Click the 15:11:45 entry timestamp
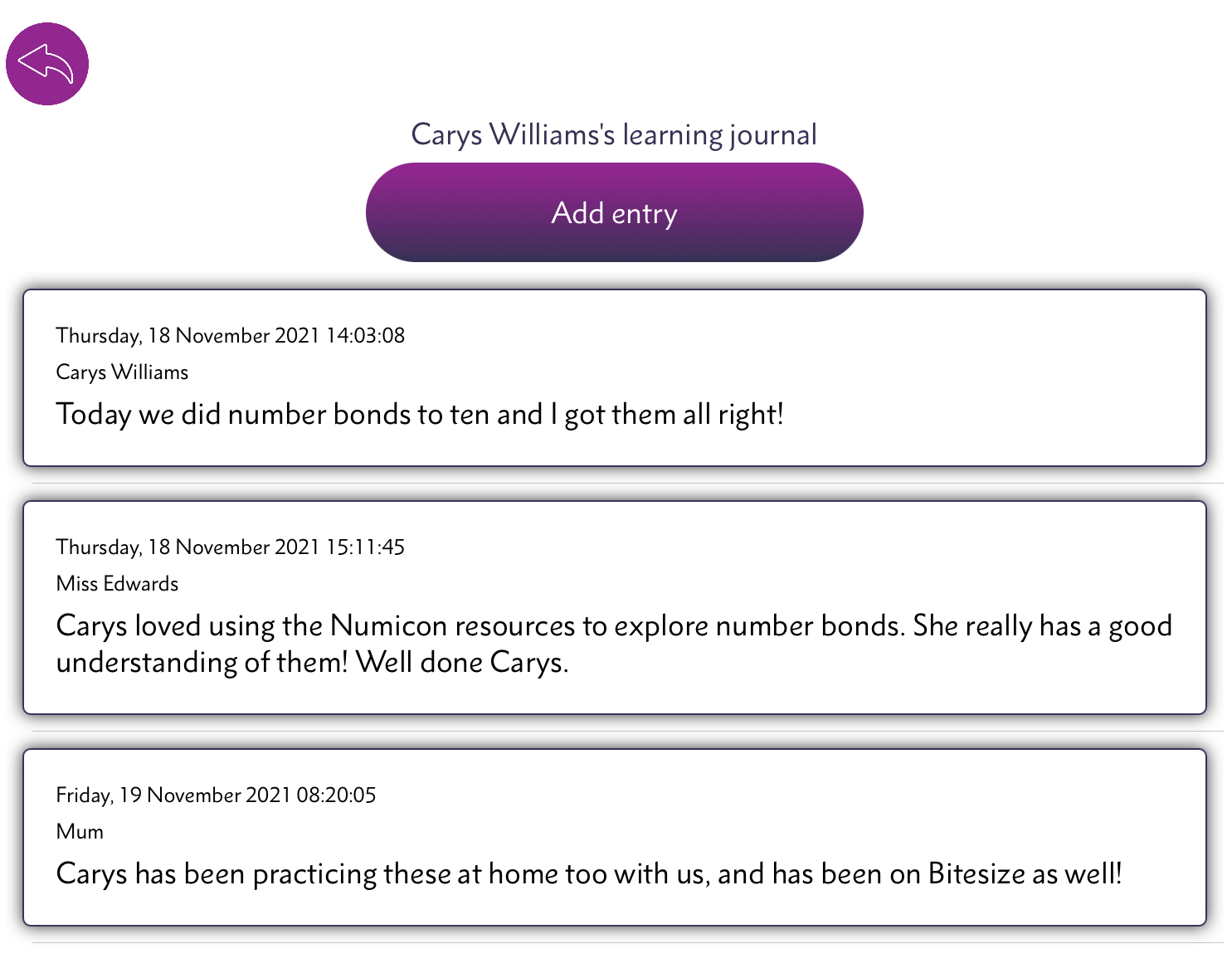The width and height of the screenshot is (1232, 963). pyautogui.click(x=231, y=547)
